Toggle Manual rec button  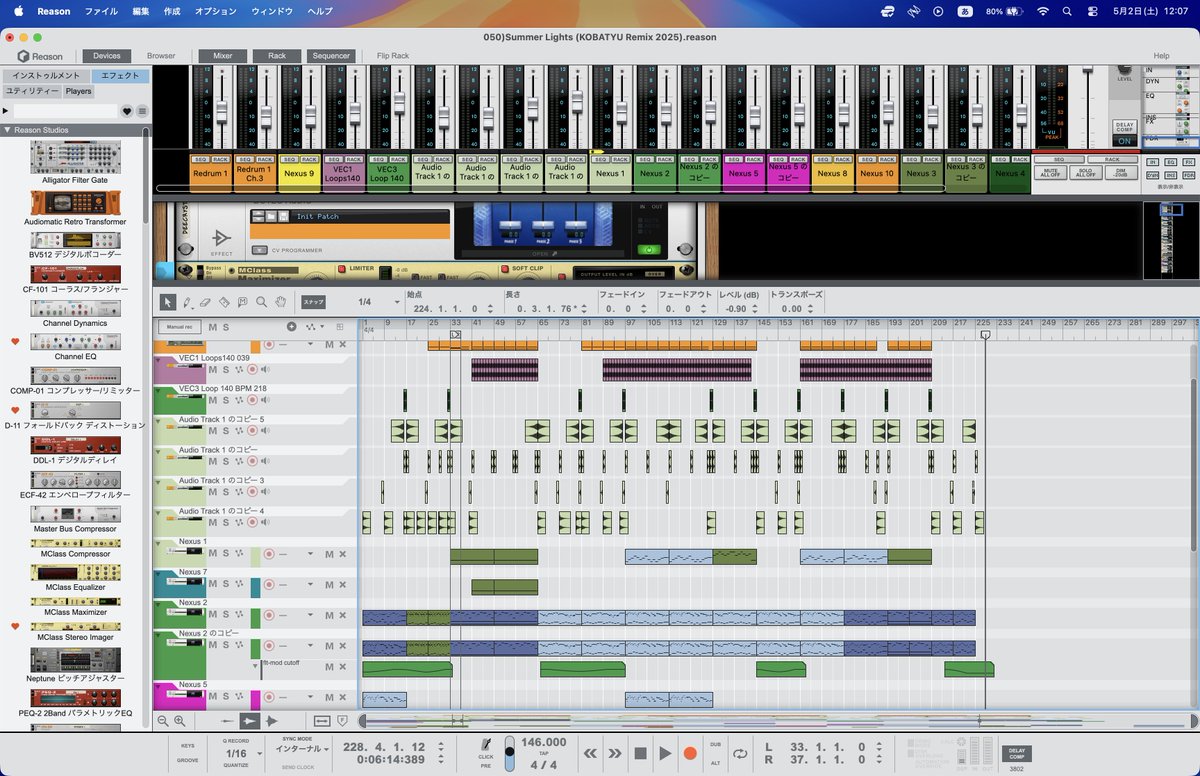[180, 327]
